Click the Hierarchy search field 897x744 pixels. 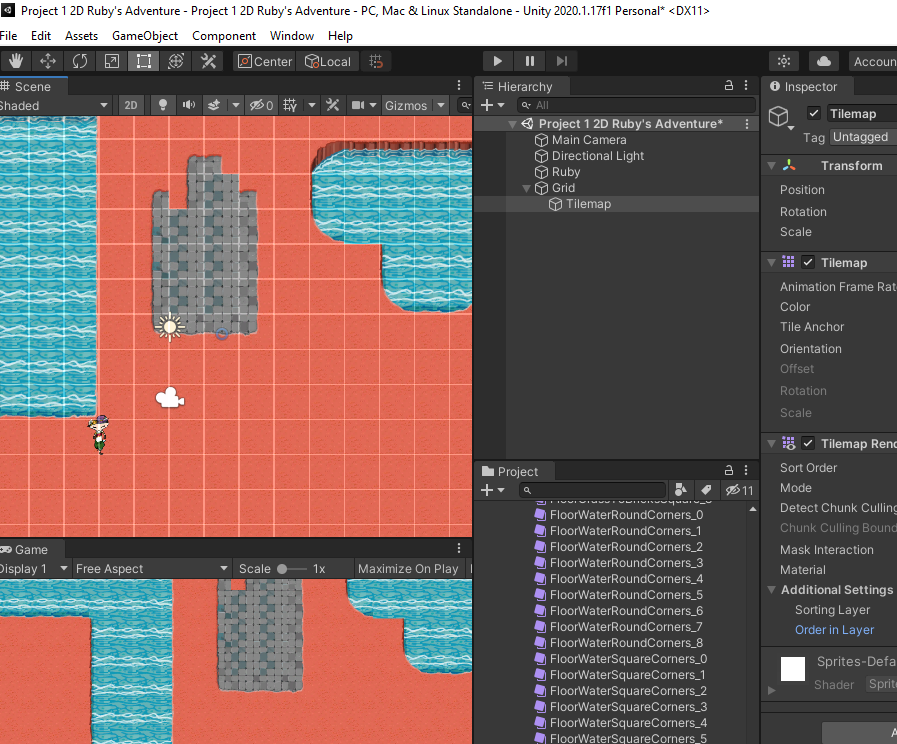(x=637, y=105)
